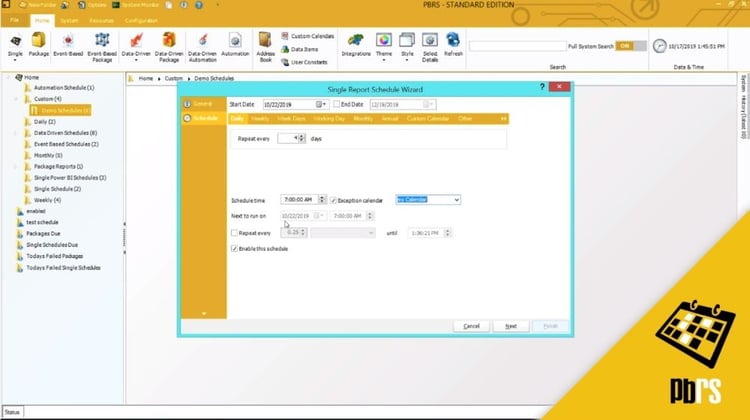This screenshot has width=750, height=420.
Task: Select the Custom Calendar frequency tab
Action: tap(428, 119)
